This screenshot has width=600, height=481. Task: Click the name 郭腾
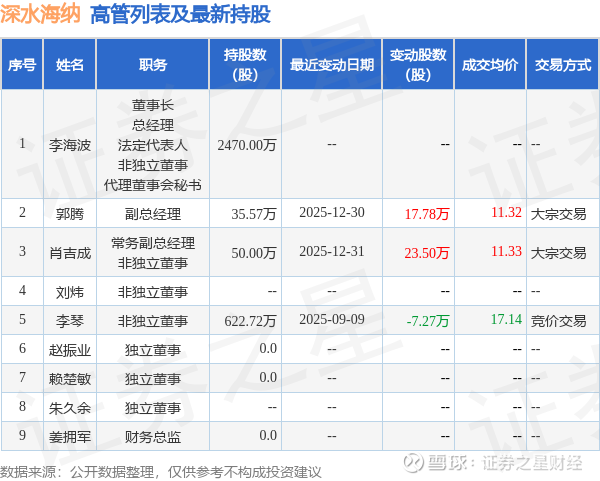70,214
